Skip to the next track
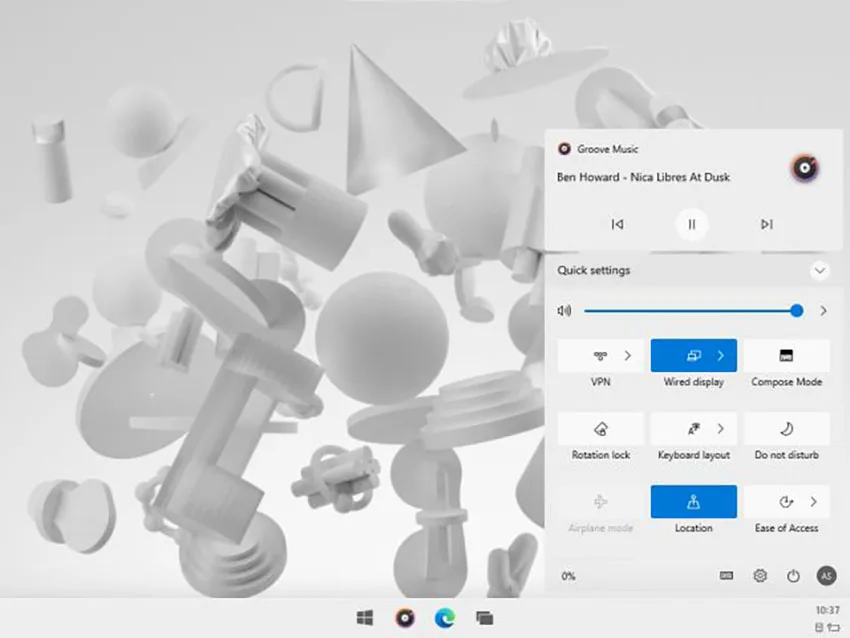 pyautogui.click(x=767, y=224)
